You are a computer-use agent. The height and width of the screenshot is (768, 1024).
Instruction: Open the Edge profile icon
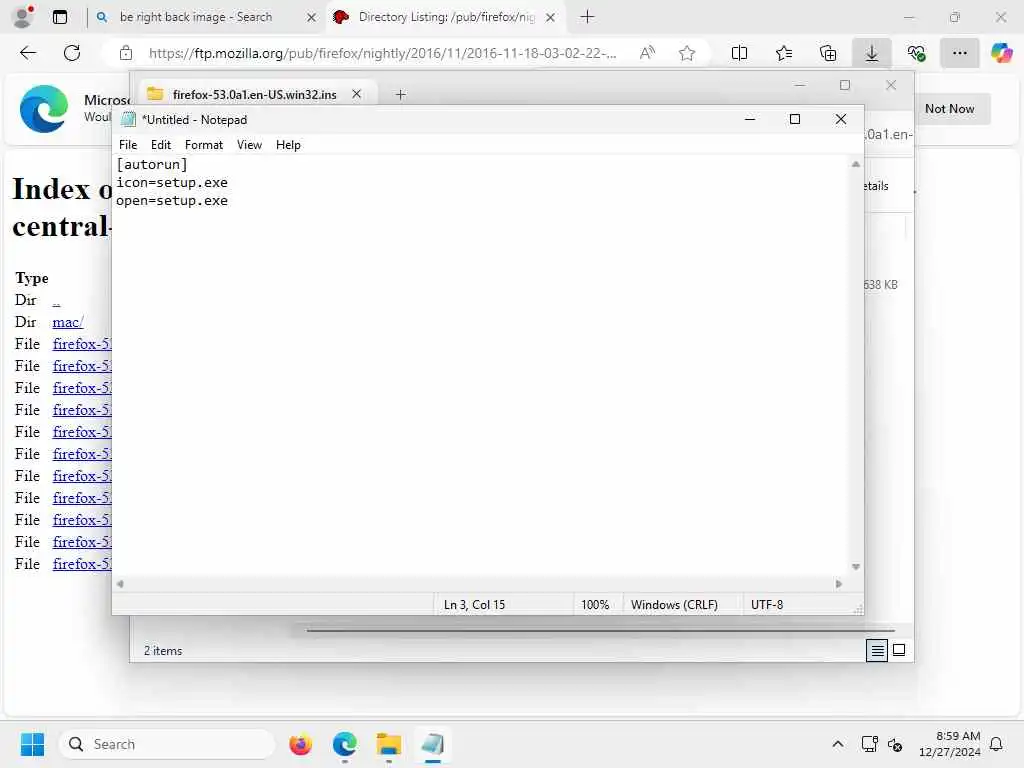23,17
